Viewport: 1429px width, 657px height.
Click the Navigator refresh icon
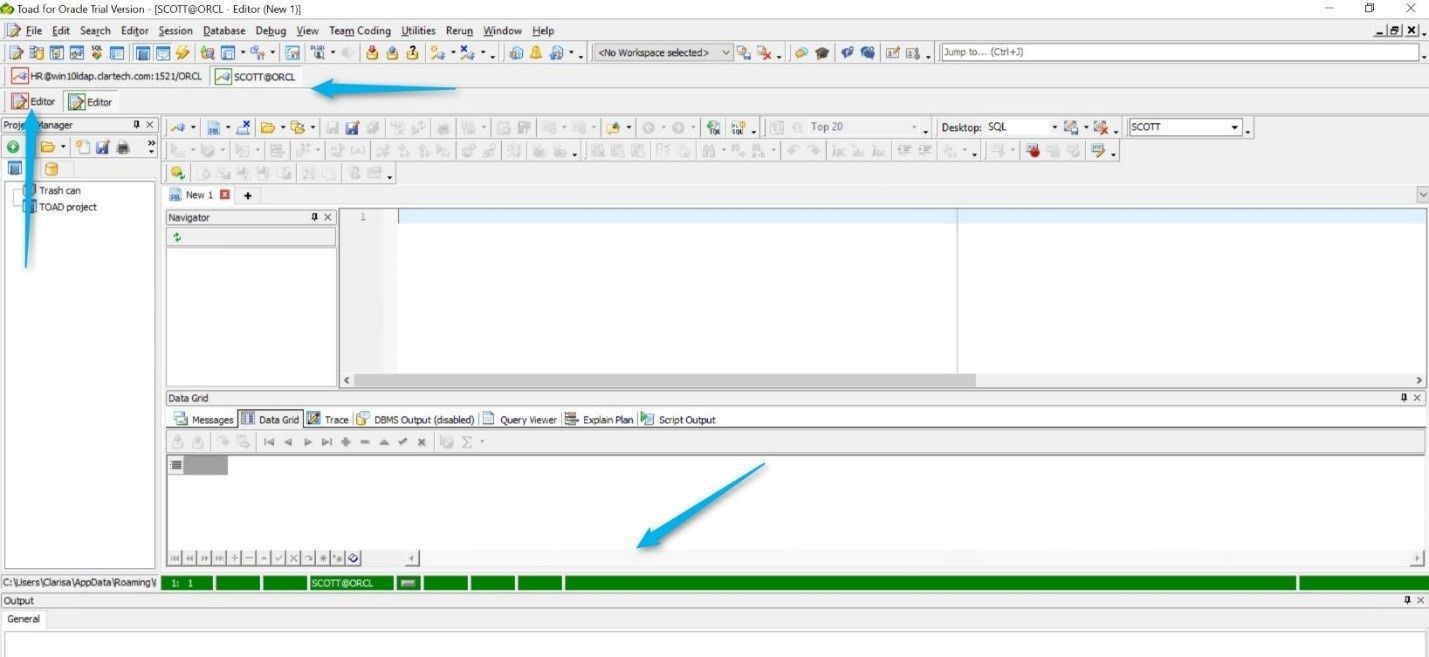(177, 237)
